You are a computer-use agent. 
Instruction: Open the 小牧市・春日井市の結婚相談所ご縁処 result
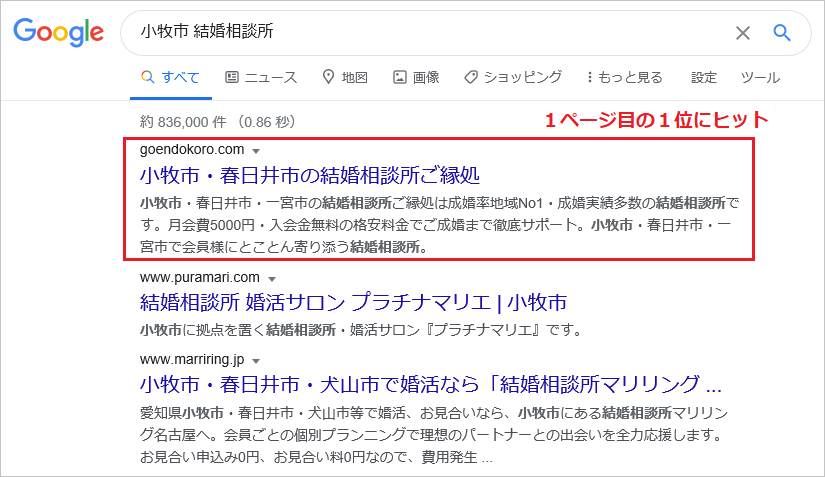tap(310, 175)
